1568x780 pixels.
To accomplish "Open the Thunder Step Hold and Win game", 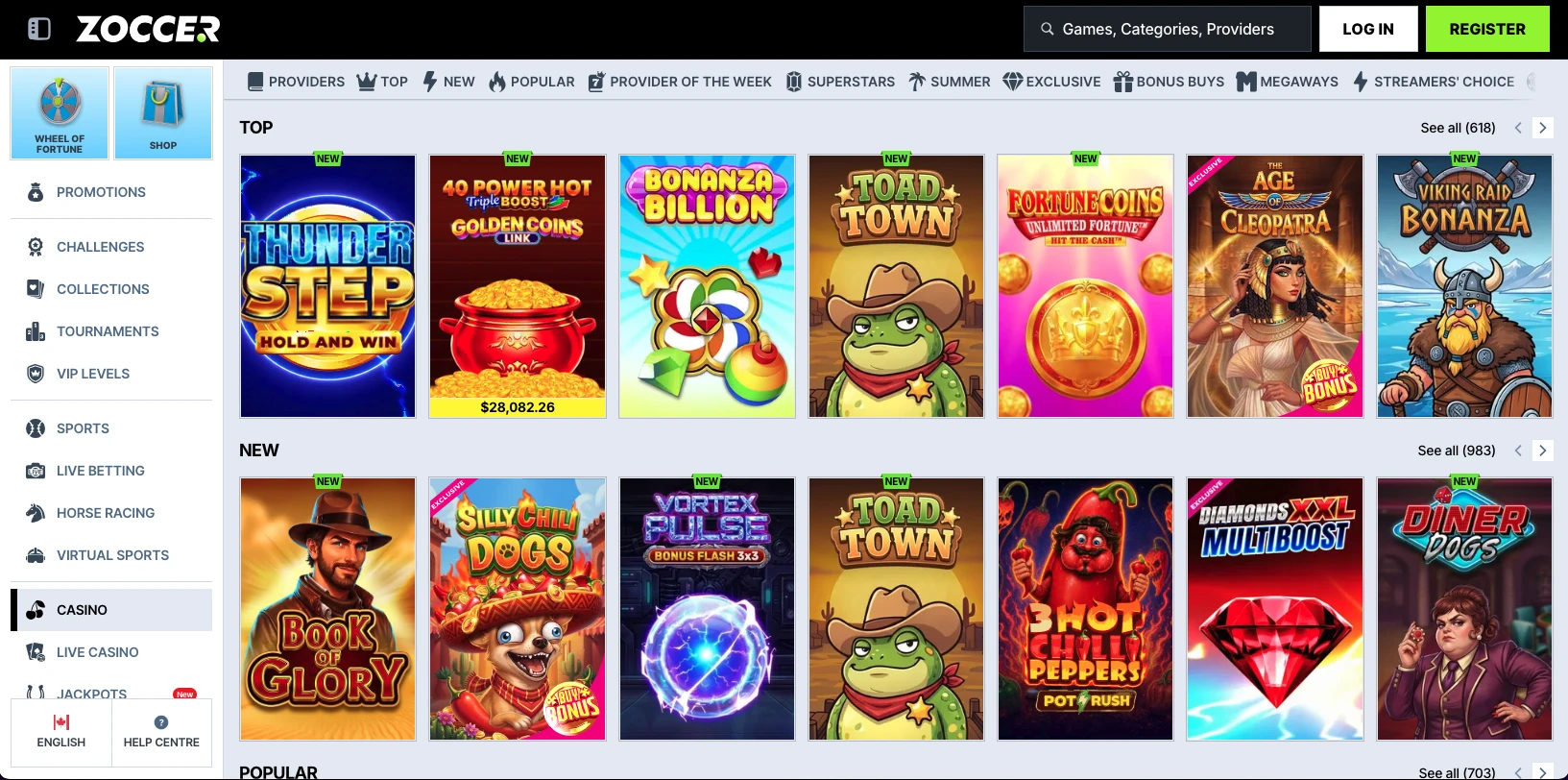I will pos(327,286).
